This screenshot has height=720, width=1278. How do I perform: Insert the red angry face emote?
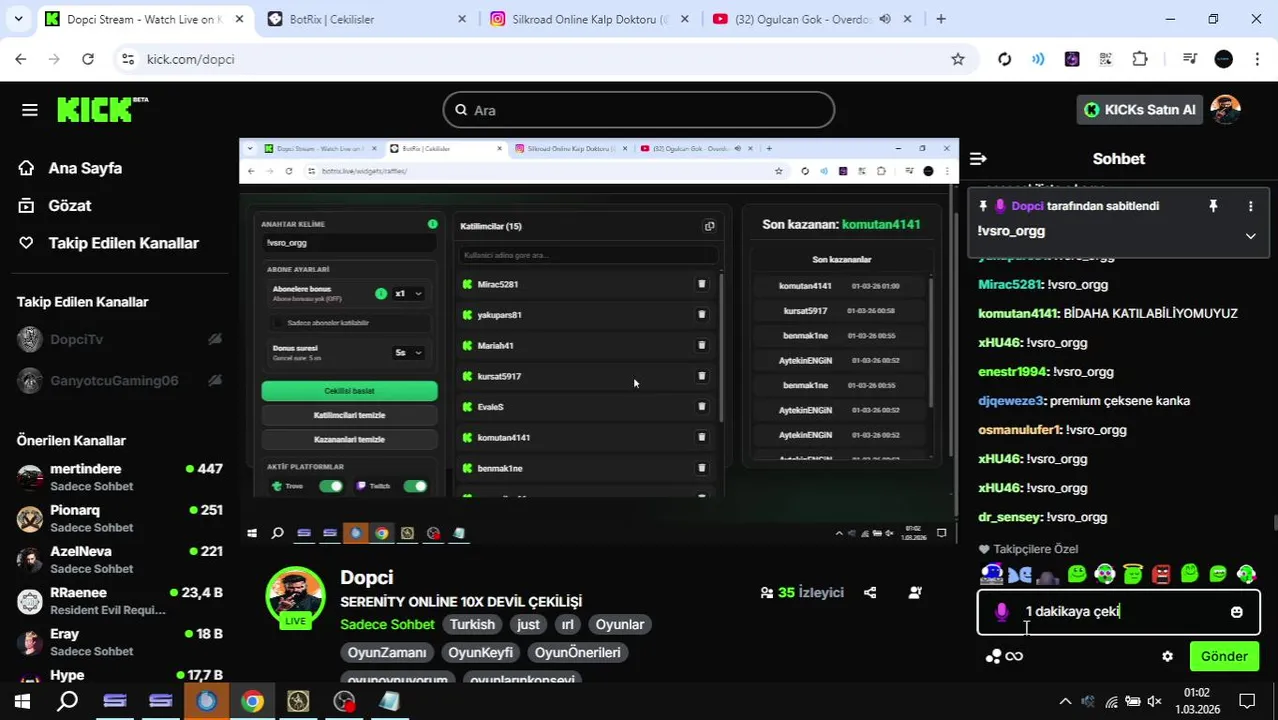(1161, 574)
